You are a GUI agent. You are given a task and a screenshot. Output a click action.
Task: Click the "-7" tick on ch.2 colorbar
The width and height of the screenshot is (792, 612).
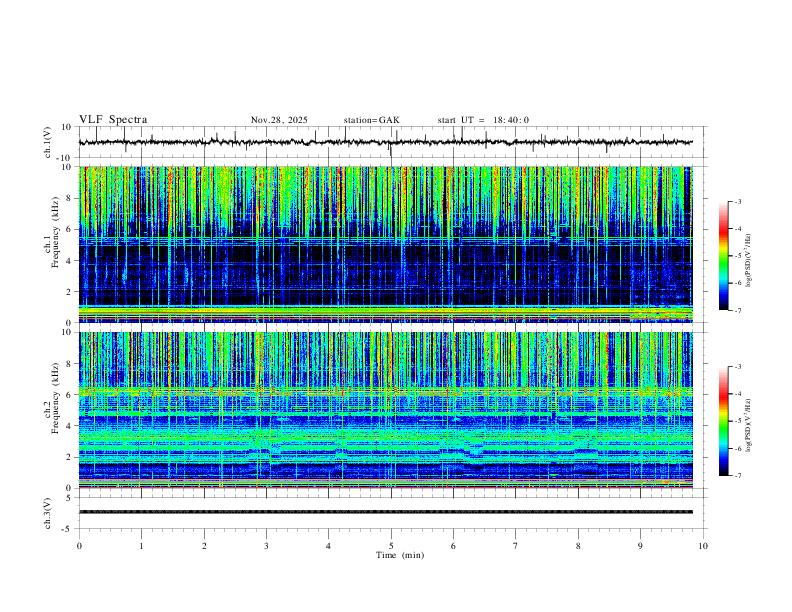[x=737, y=476]
